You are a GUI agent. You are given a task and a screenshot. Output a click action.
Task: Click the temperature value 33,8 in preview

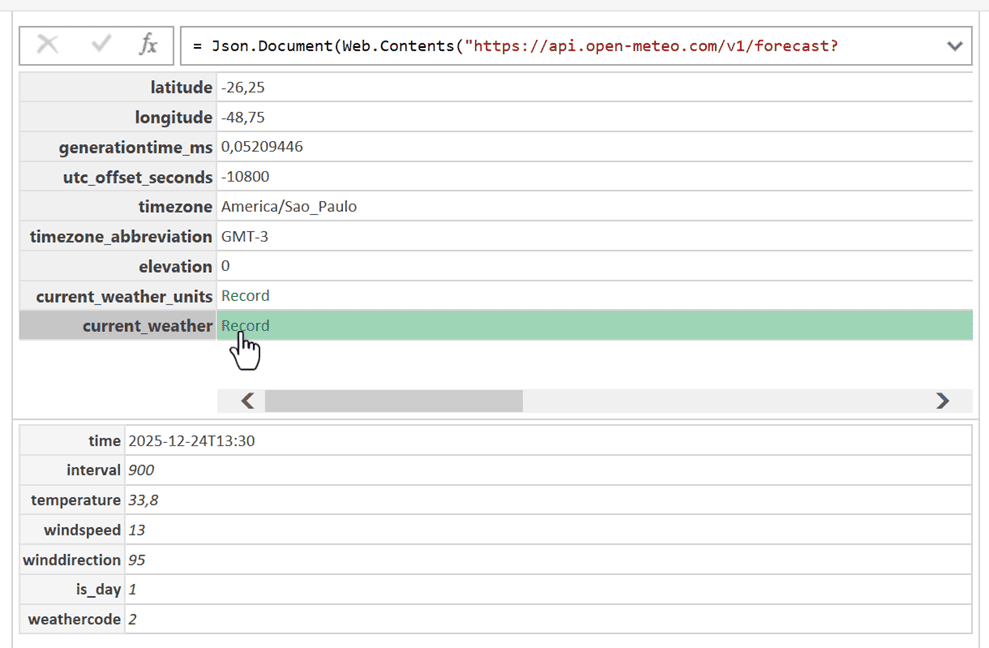pos(144,500)
